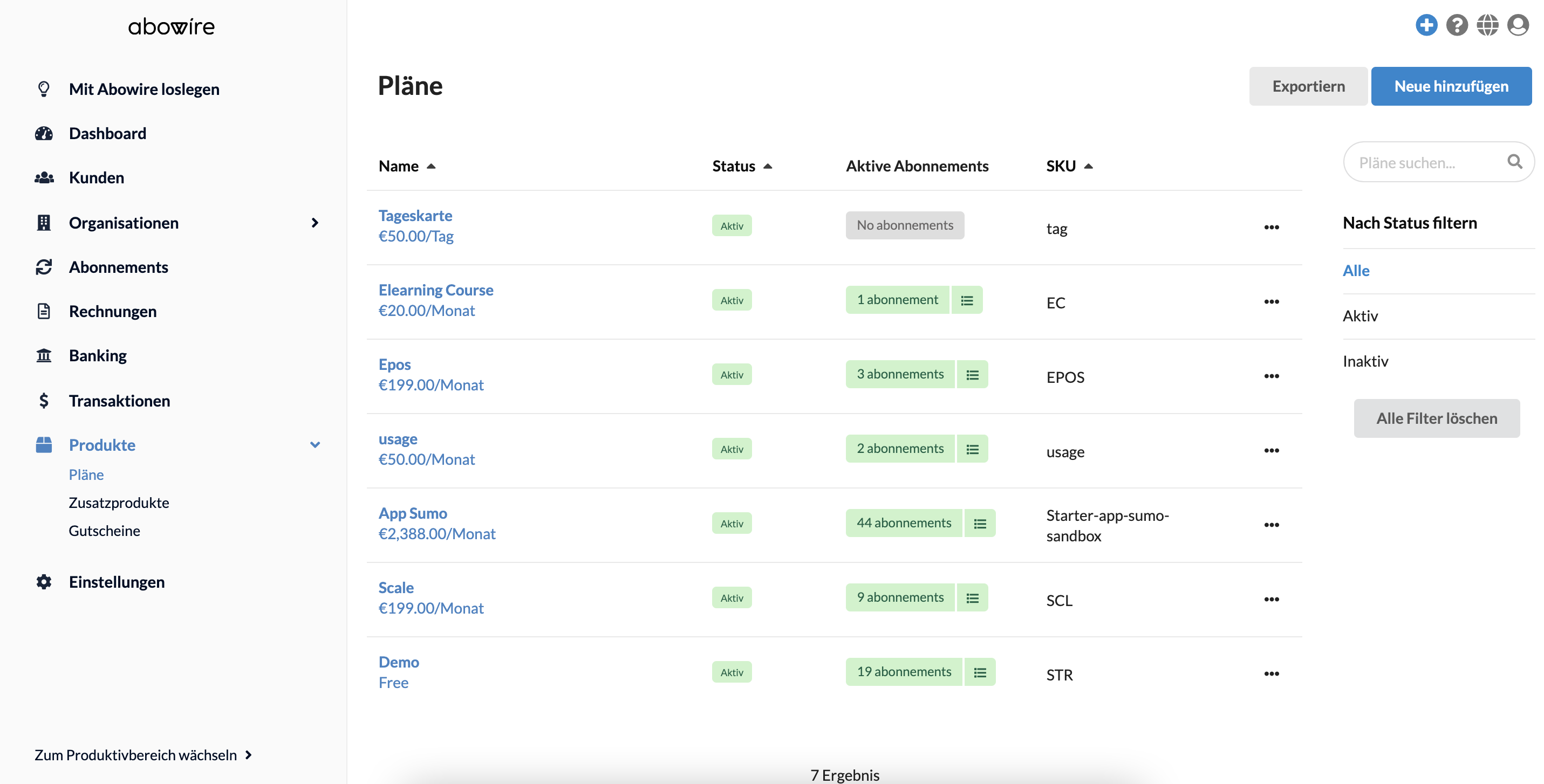This screenshot has width=1544, height=784.
Task: Open three-dots menu for Demo row
Action: 1271,673
